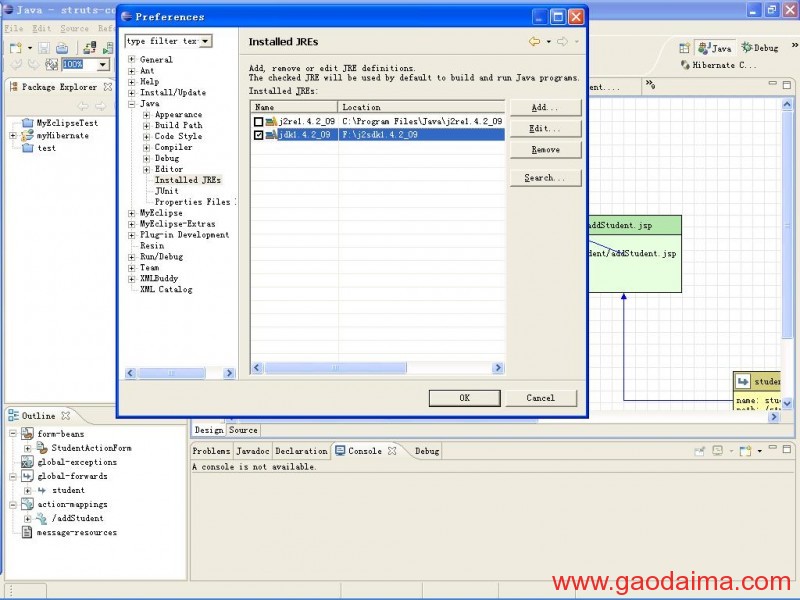Check the j2re1.4.2_09 JRE checkbox

point(258,121)
